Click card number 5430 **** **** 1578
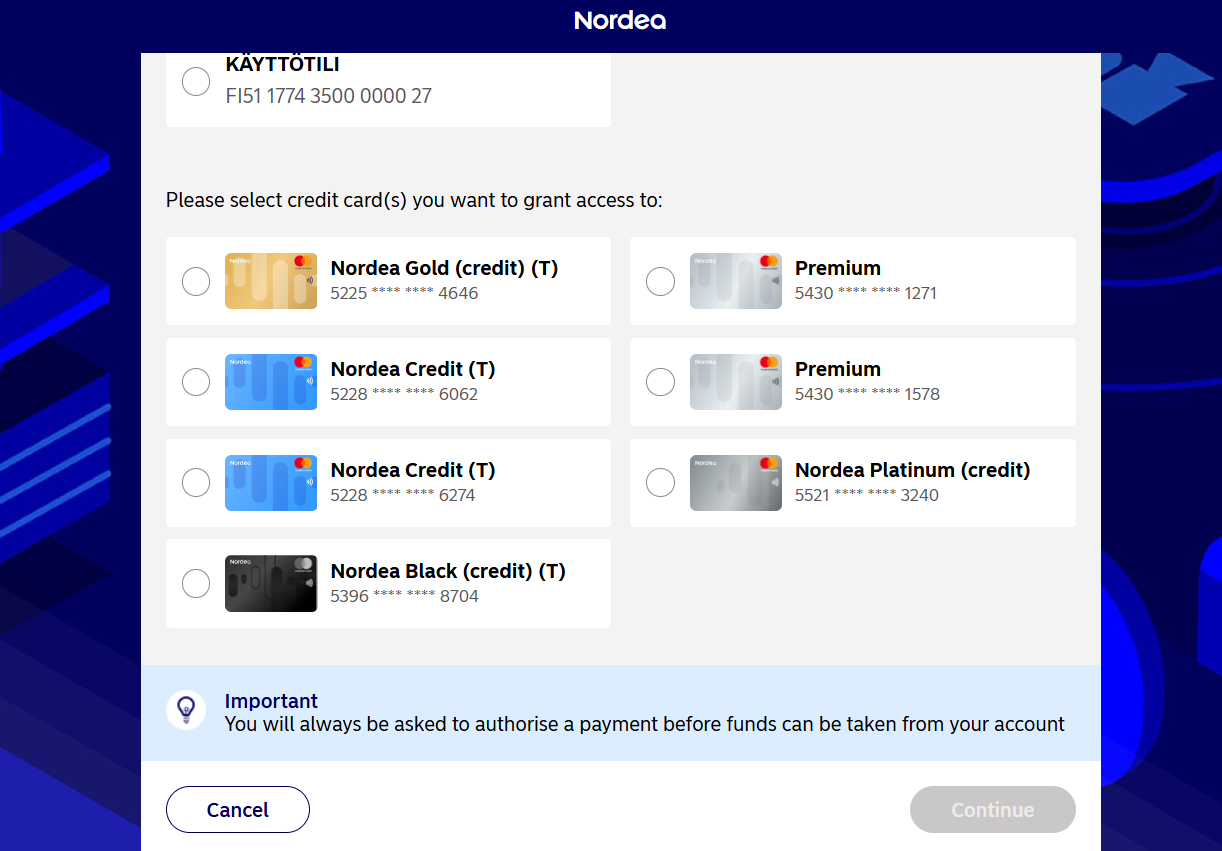This screenshot has width=1222, height=851. click(x=867, y=395)
